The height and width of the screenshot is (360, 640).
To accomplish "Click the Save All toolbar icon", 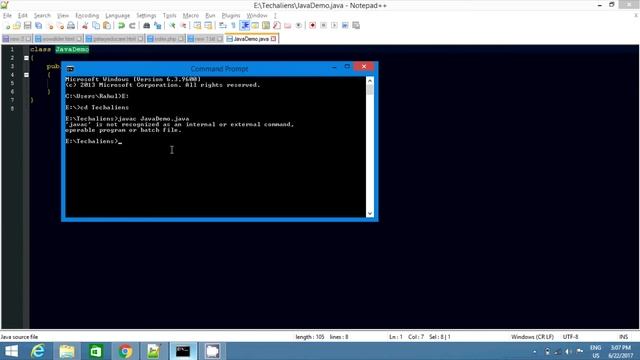I will [38, 26].
